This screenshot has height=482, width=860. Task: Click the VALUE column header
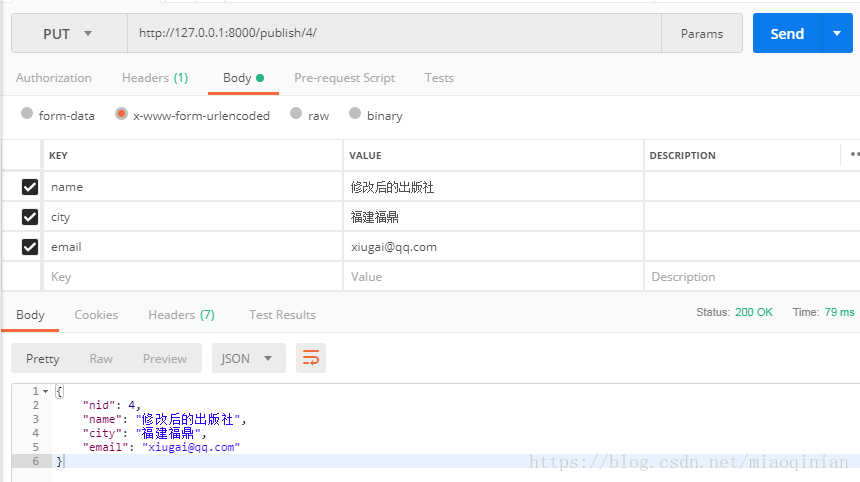point(365,156)
